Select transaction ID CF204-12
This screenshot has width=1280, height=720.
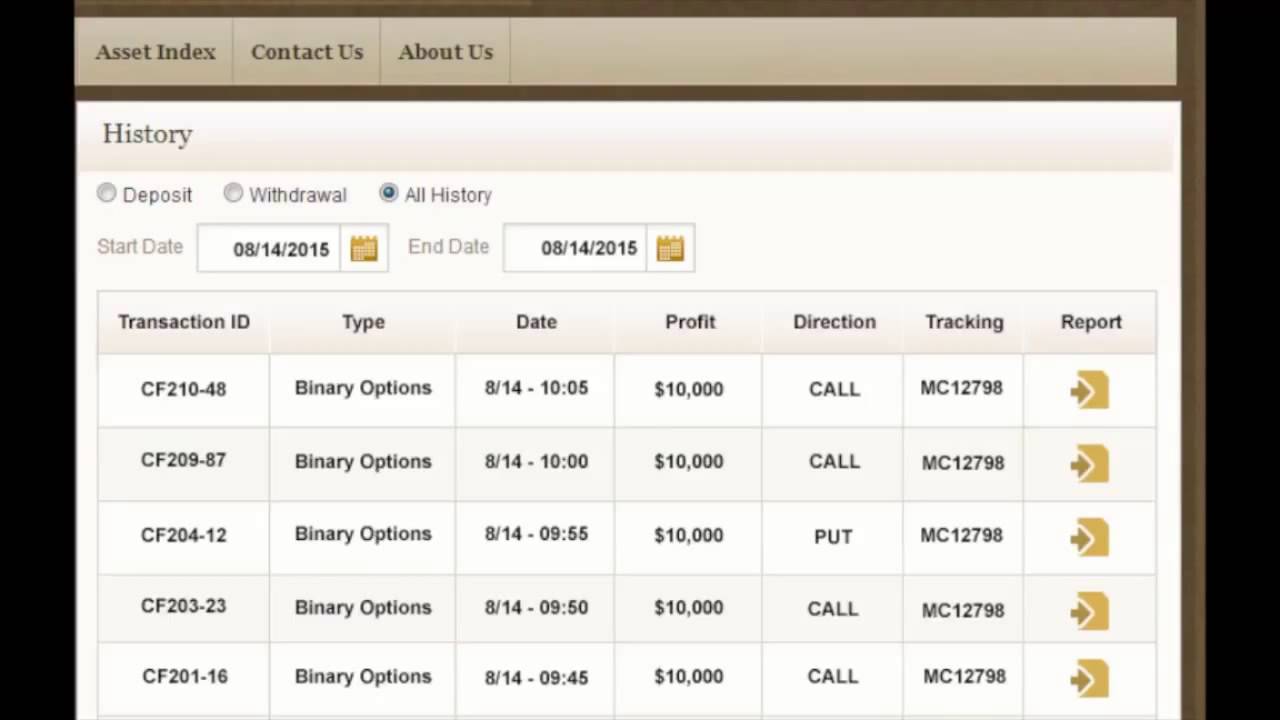[183, 535]
